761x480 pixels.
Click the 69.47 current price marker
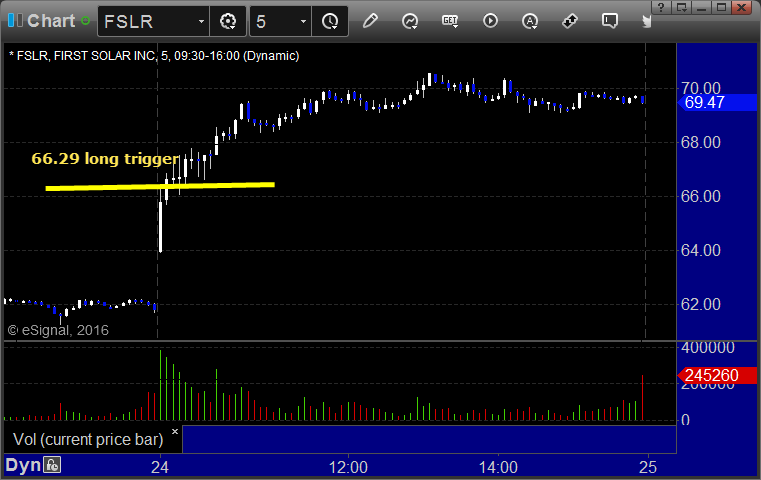point(716,102)
